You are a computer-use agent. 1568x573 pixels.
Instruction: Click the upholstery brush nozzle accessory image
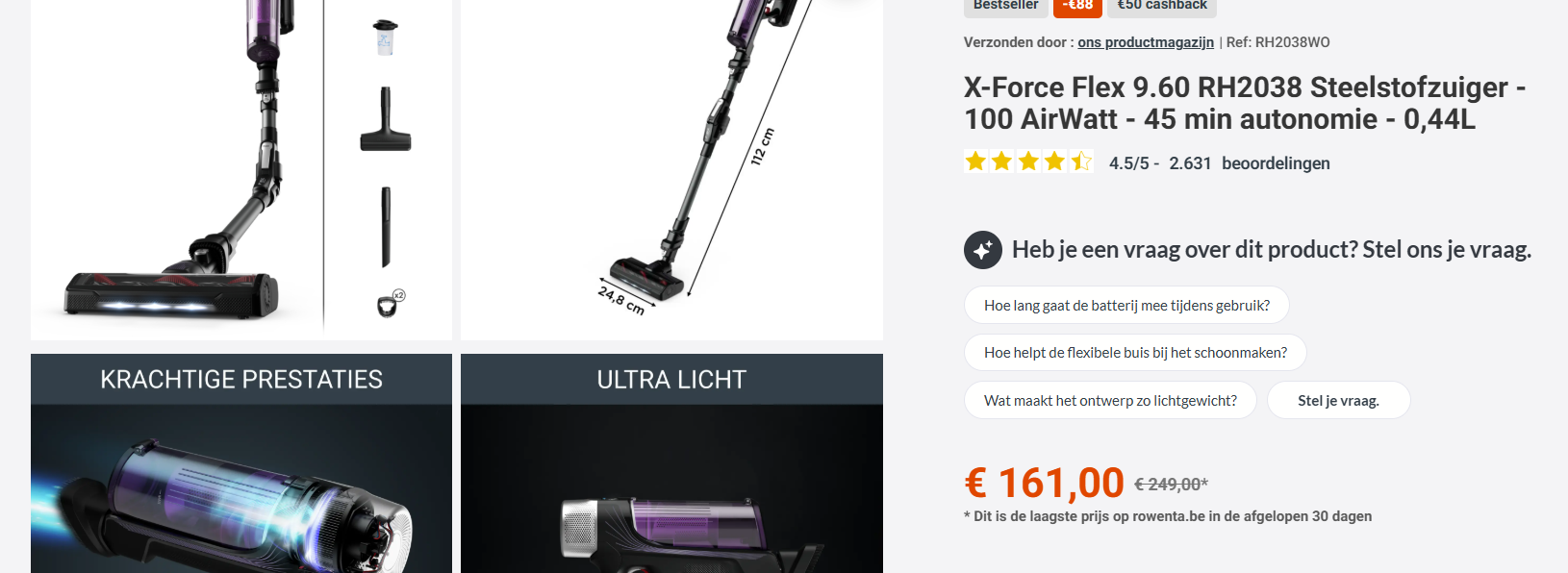pos(386,119)
